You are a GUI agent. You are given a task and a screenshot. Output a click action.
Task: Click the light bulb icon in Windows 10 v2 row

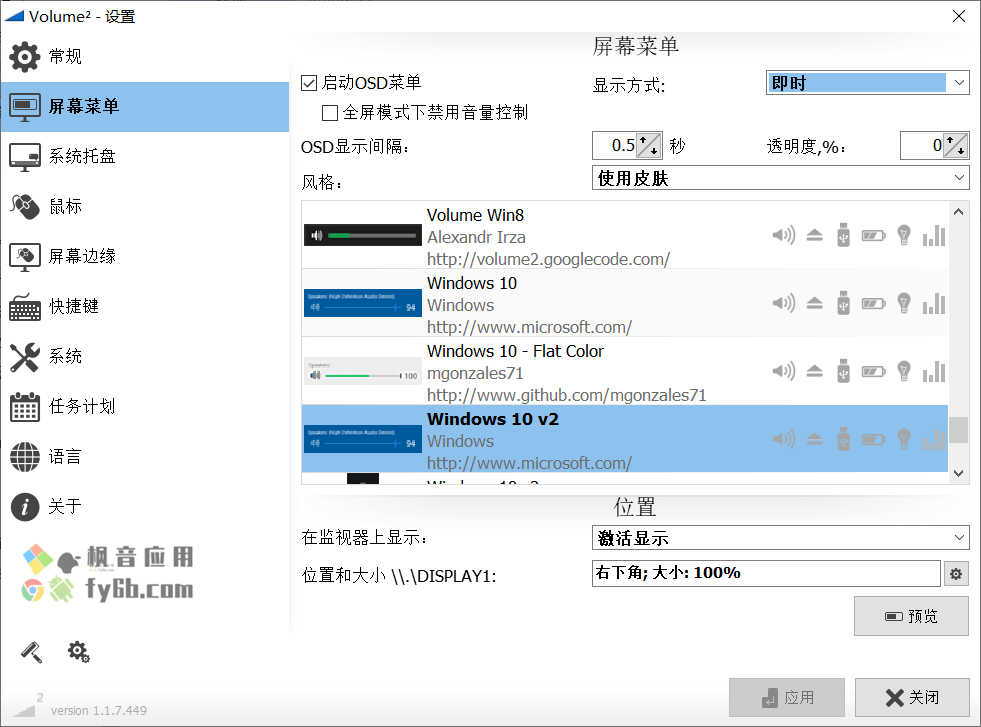[903, 439]
